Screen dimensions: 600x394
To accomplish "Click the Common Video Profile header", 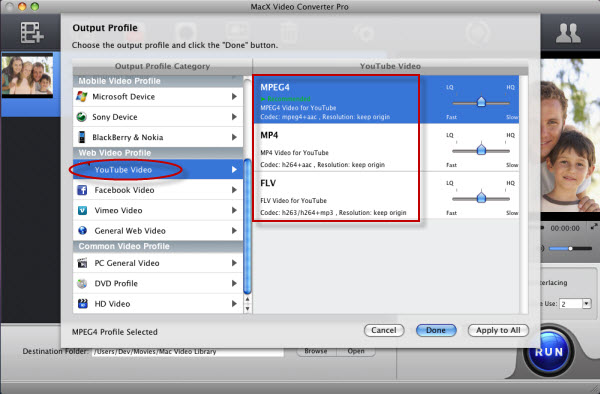I will [158, 246].
